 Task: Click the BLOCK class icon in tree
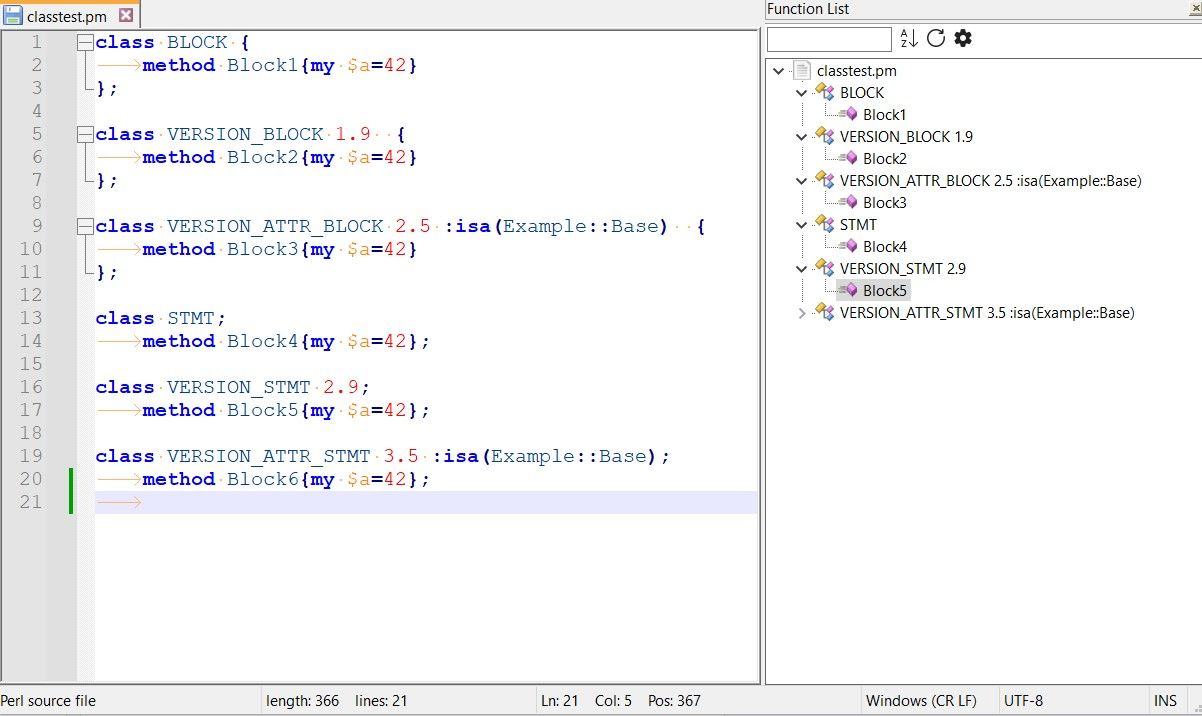[x=824, y=93]
